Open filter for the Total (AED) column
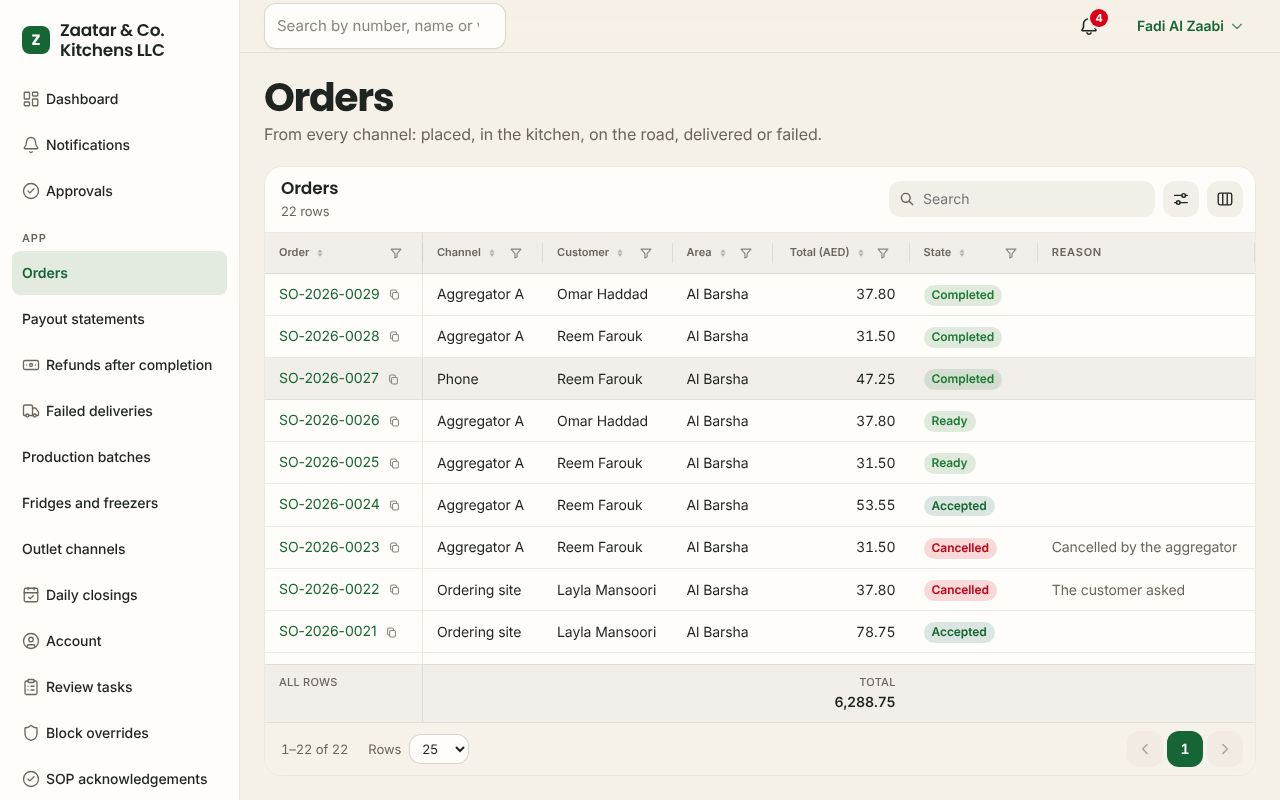Screen dimensions: 1280x800 [883, 253]
